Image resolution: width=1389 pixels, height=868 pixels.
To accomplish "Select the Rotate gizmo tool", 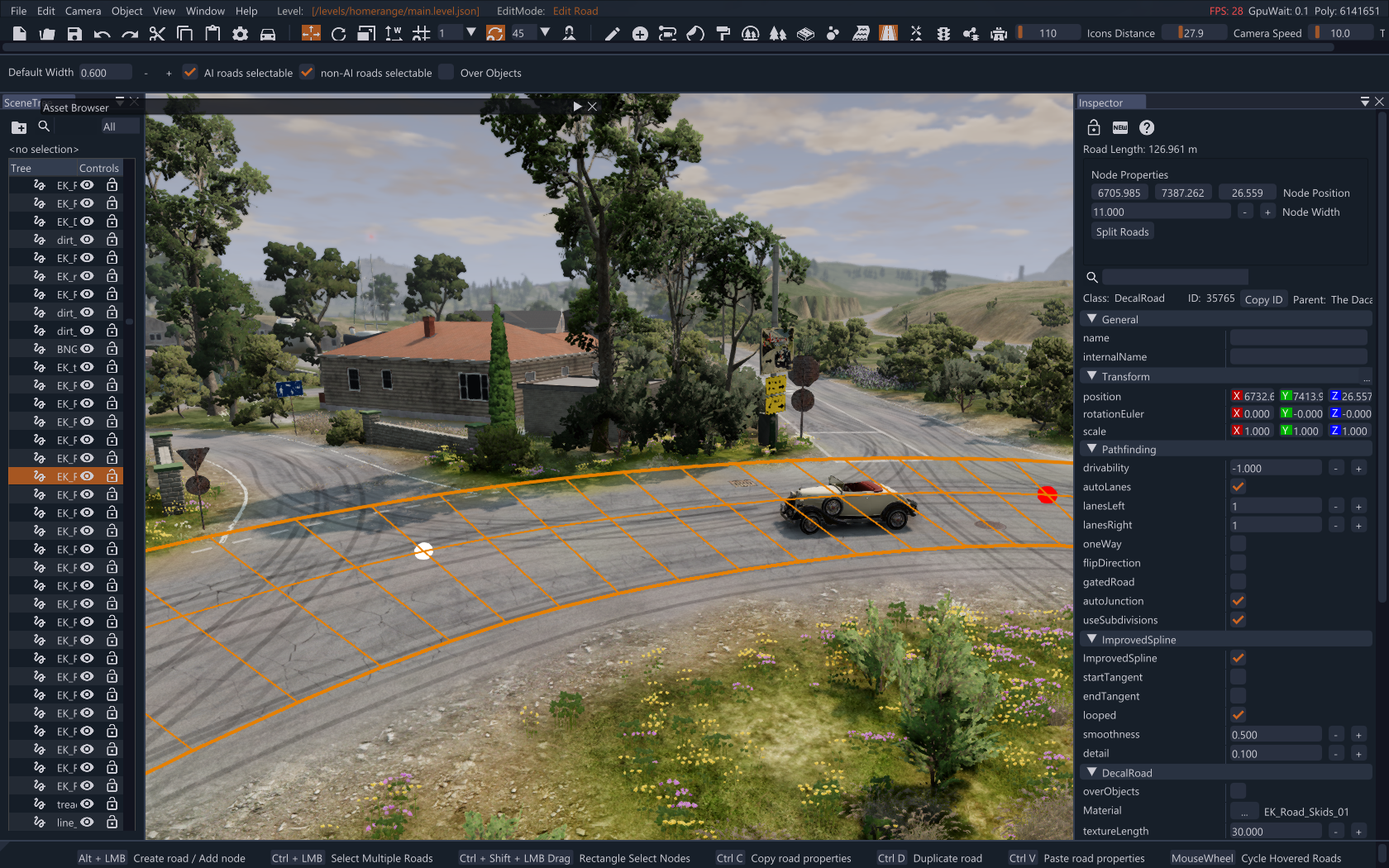I will [338, 34].
